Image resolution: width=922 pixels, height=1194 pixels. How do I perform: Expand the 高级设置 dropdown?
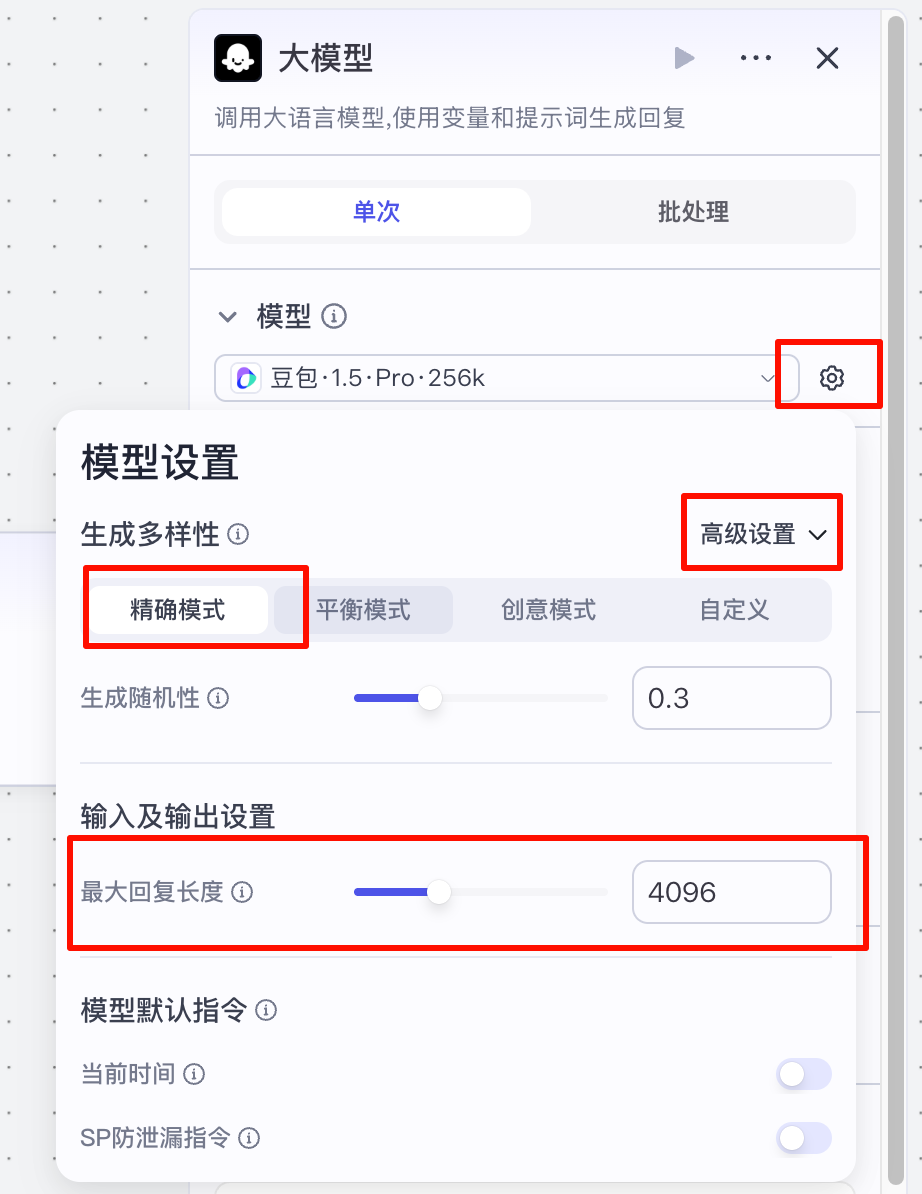[763, 535]
